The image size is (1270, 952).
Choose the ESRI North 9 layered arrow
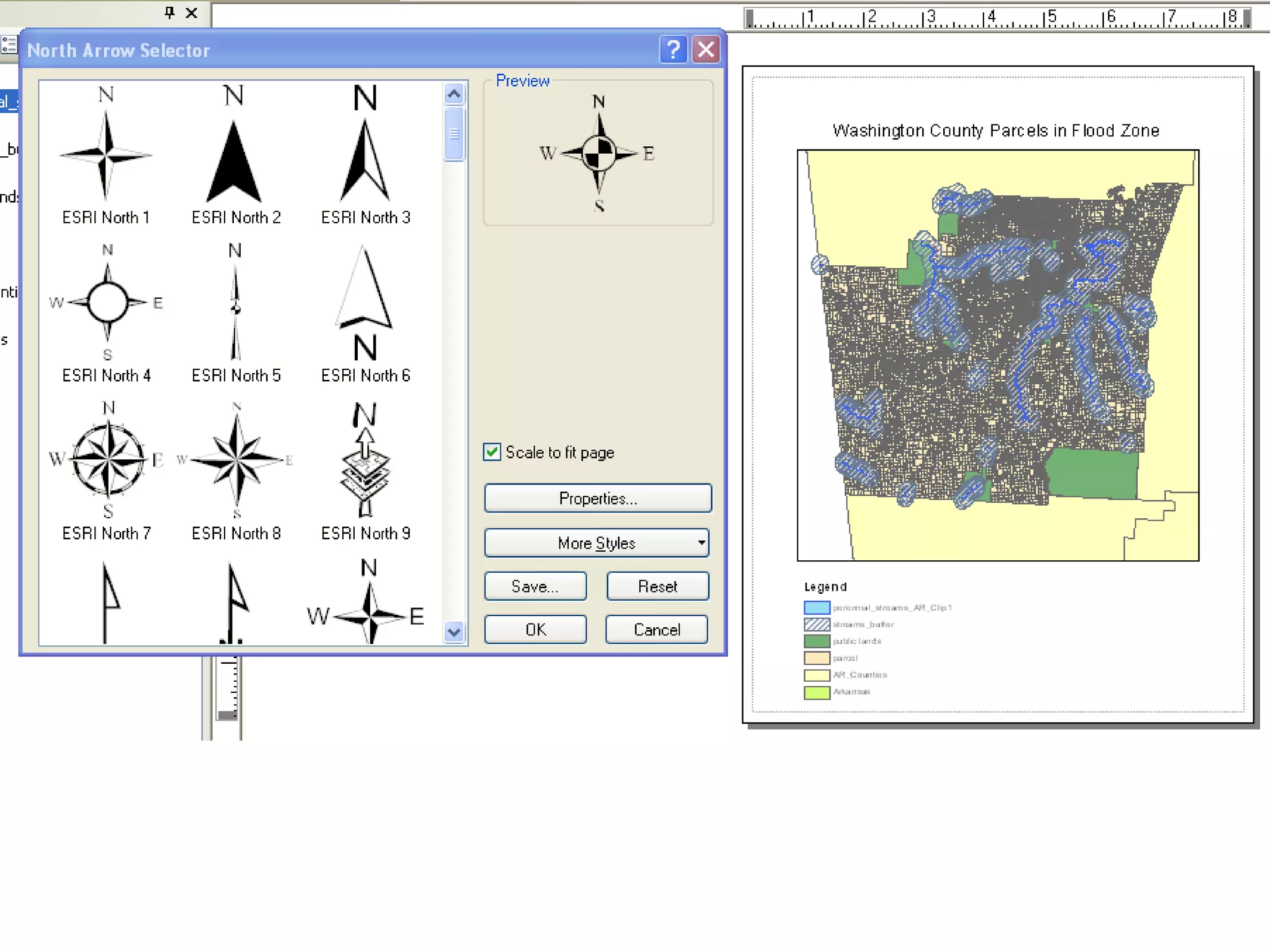click(x=365, y=462)
